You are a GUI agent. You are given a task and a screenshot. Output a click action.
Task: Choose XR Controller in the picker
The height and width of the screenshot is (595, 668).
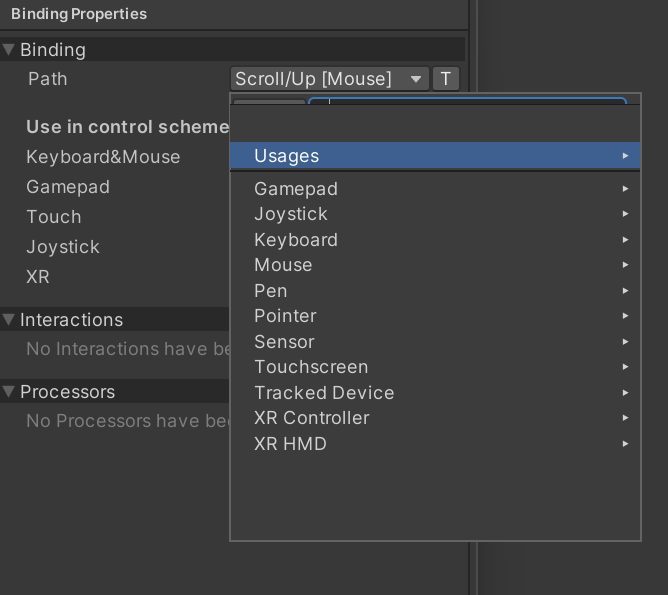312,418
